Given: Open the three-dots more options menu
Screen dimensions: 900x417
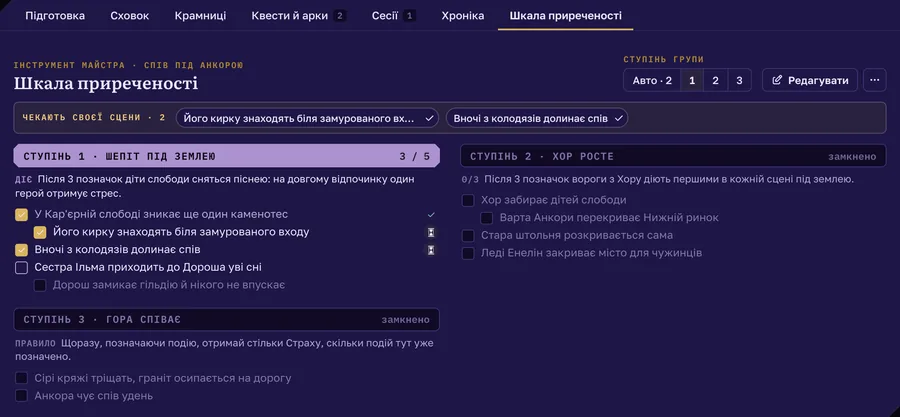Looking at the screenshot, I should 874,80.
